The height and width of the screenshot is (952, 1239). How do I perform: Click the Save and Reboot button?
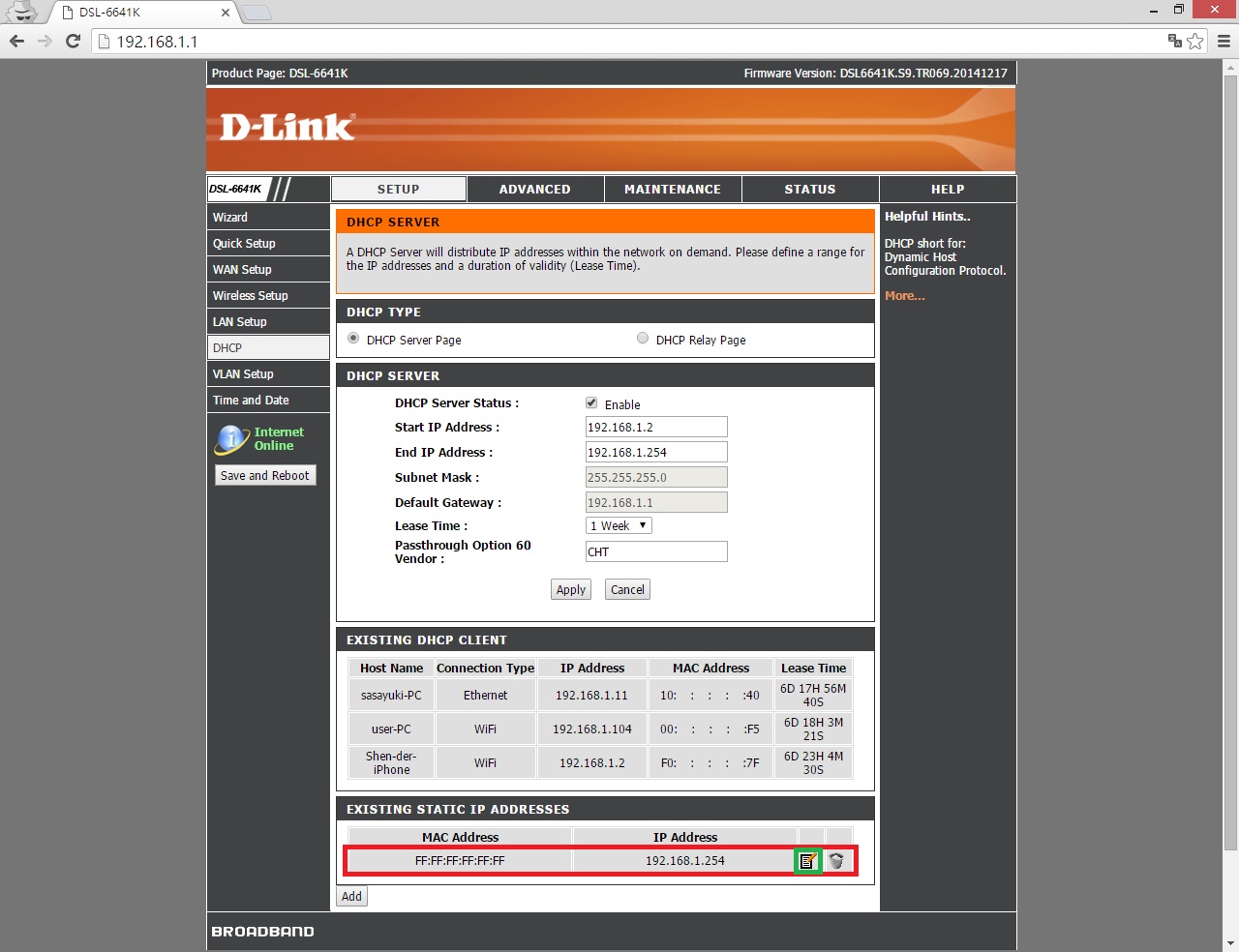[265, 475]
